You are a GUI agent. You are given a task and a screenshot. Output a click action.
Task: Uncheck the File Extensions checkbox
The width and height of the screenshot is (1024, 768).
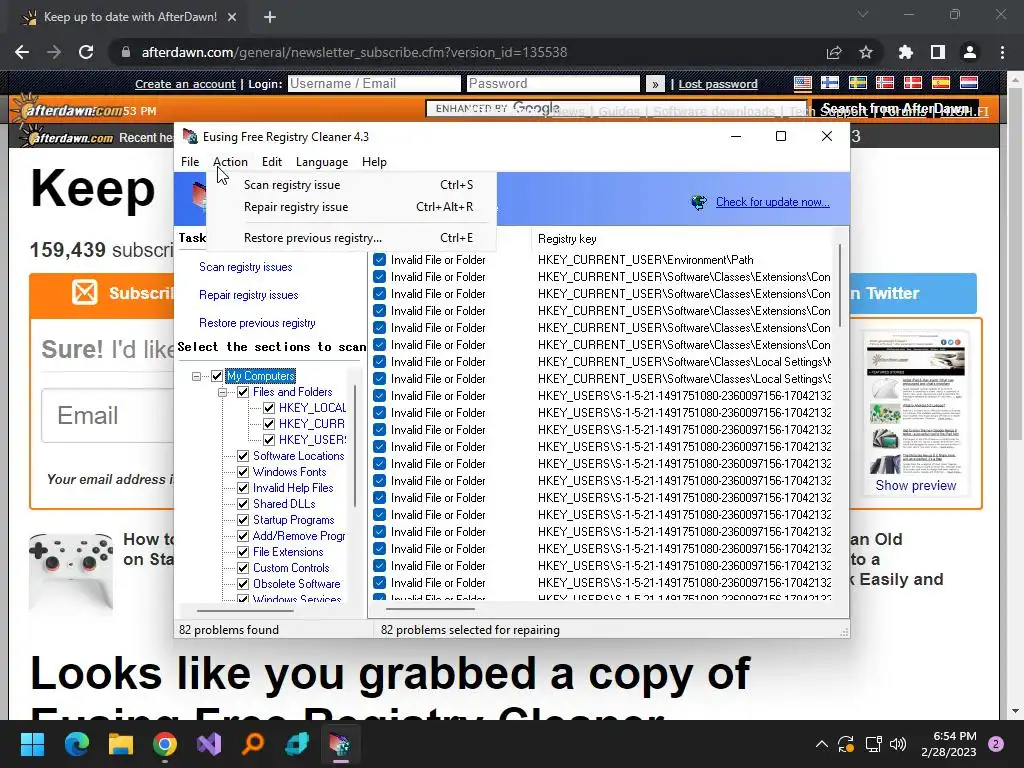[x=243, y=552]
